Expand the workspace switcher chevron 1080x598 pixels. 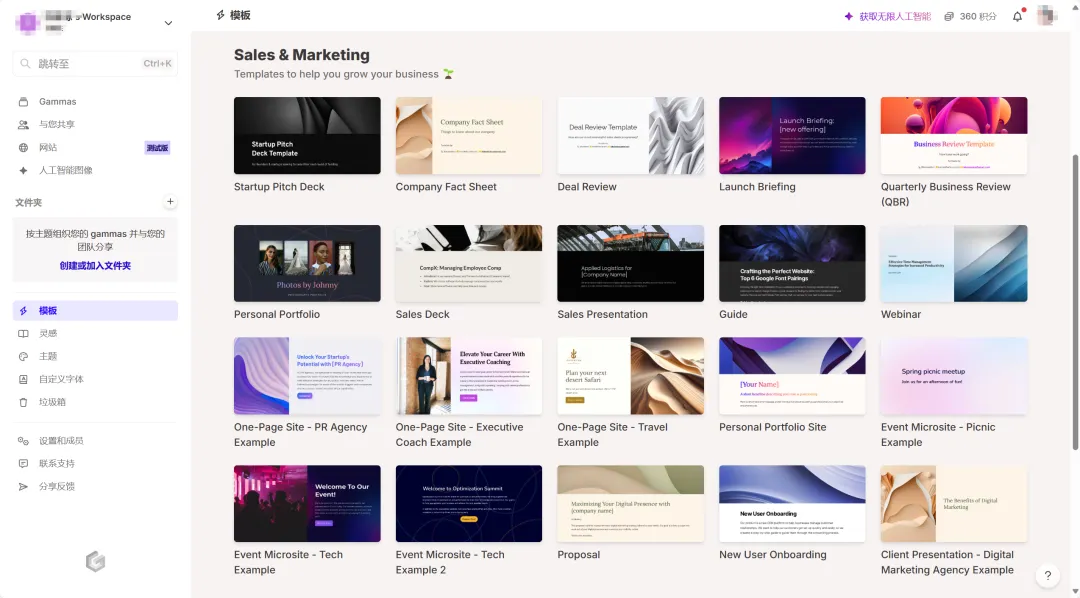(168, 23)
